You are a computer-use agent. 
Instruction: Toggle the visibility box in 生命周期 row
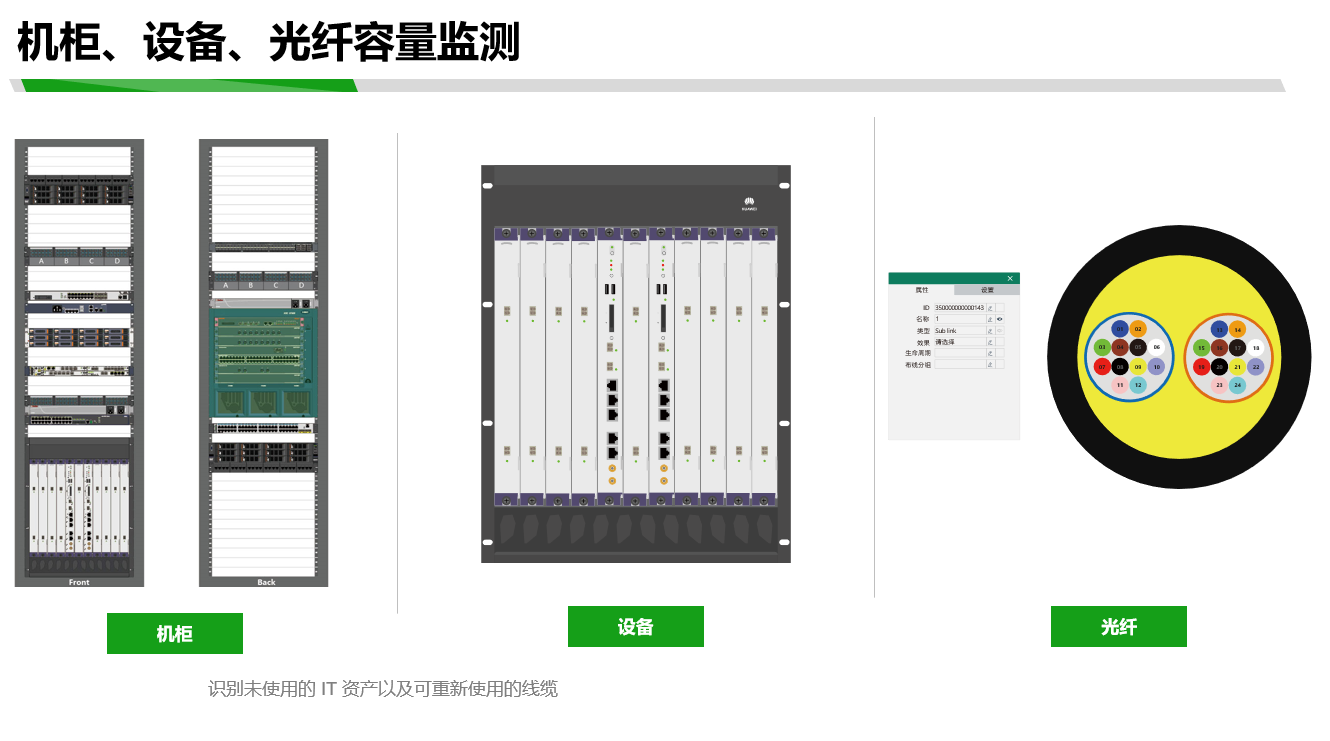[x=1000, y=353]
